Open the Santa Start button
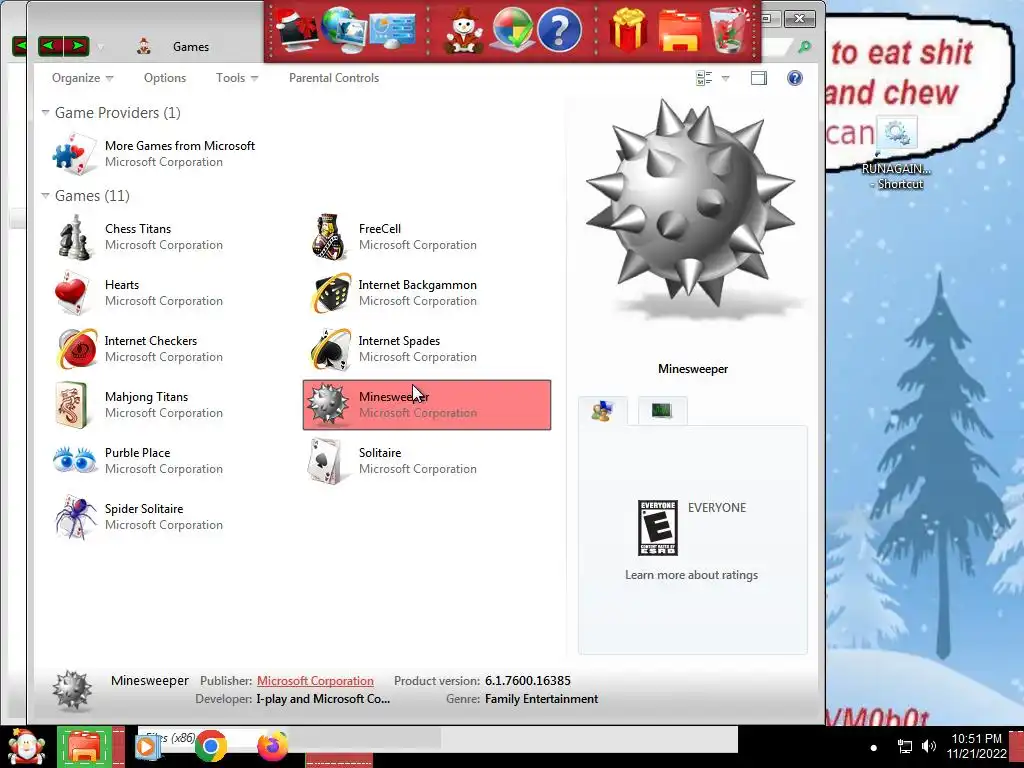The width and height of the screenshot is (1024, 768). point(25,747)
